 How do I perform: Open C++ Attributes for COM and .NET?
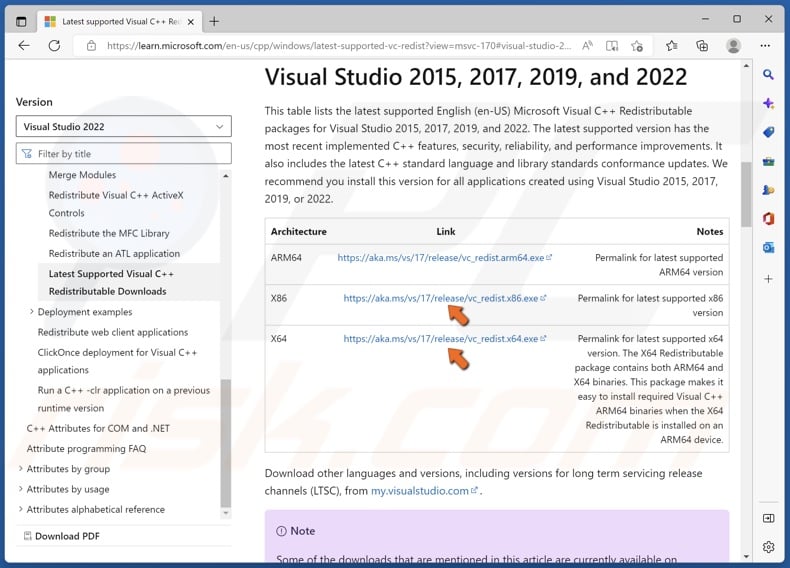[98, 428]
